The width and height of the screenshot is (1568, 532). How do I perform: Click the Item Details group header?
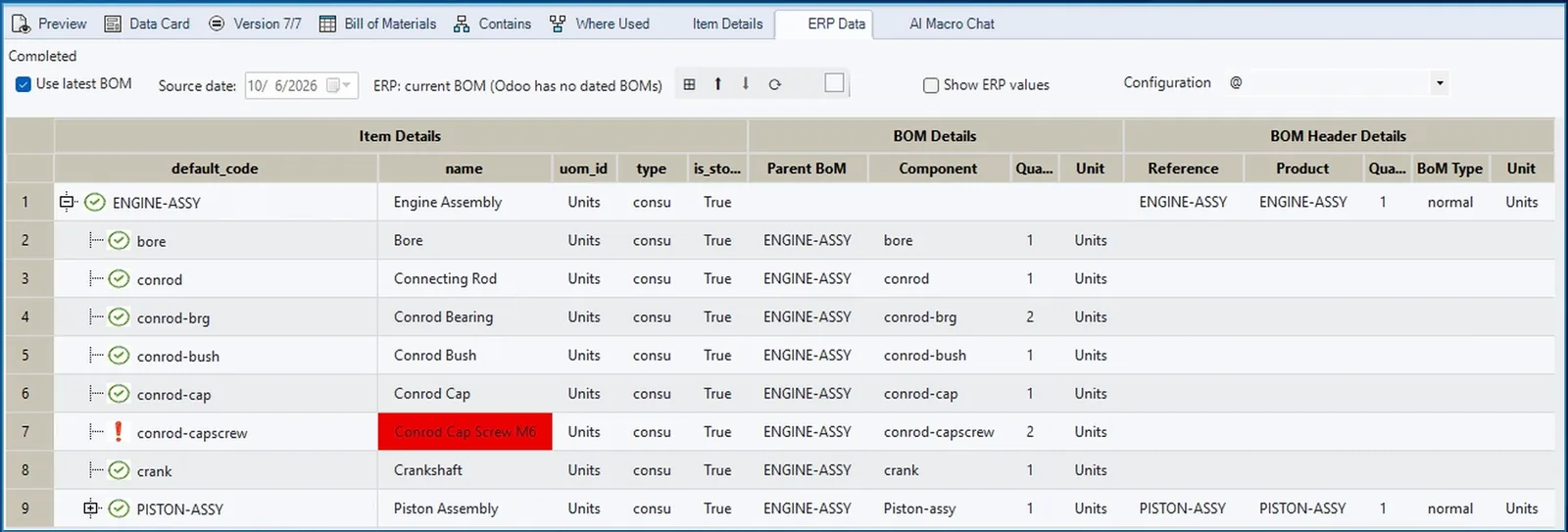pyautogui.click(x=400, y=136)
